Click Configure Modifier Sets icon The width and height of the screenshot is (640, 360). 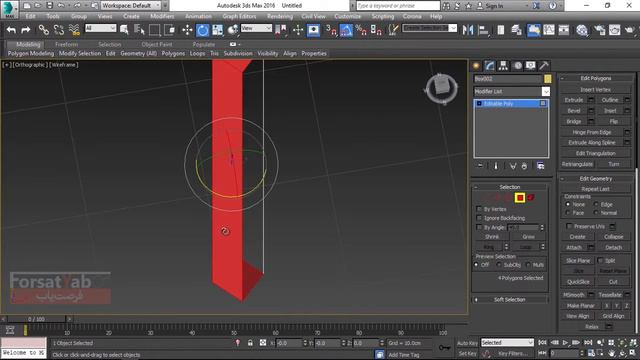click(540, 166)
